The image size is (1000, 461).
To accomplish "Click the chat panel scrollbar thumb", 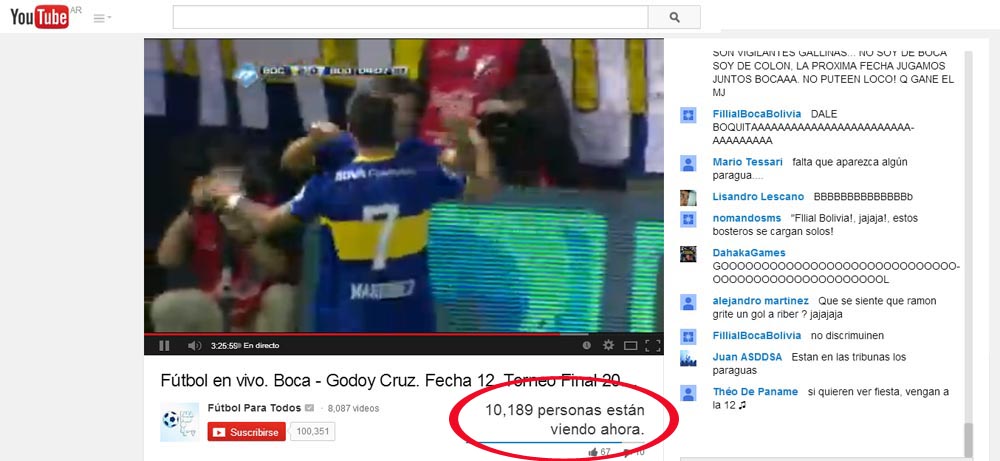I will pos(968,440).
